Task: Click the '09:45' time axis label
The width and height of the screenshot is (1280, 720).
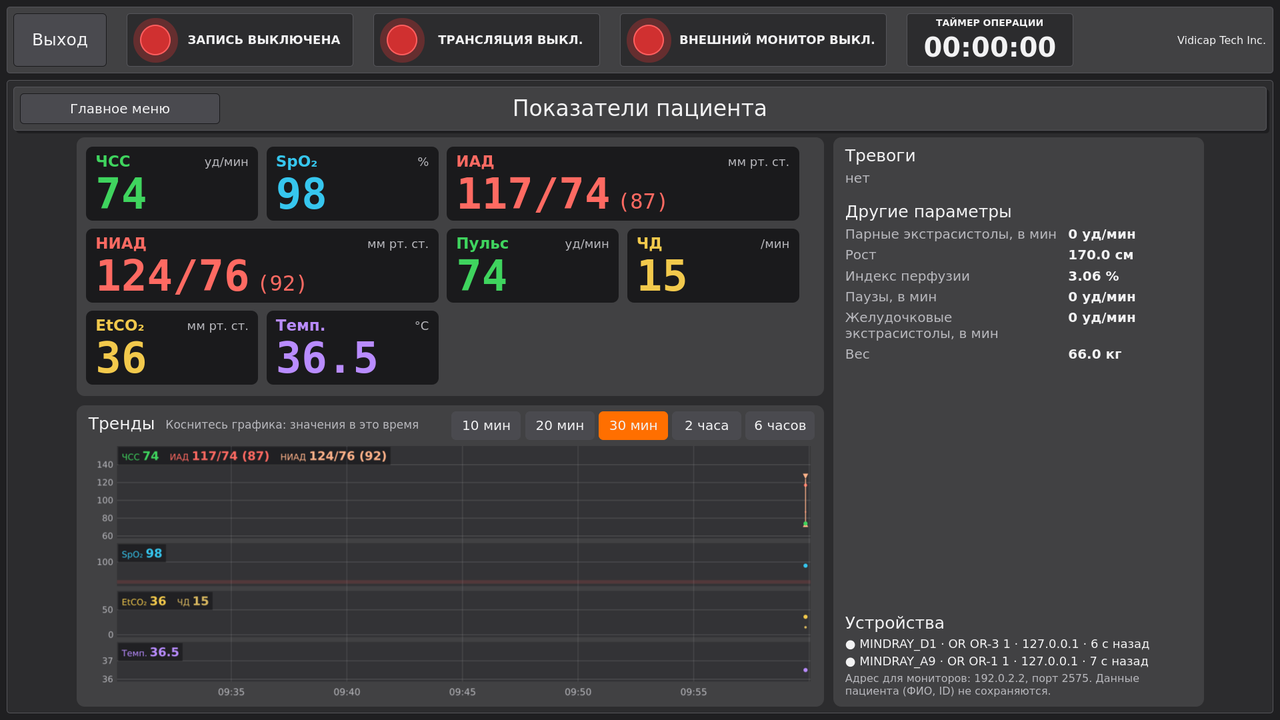Action: [462, 692]
